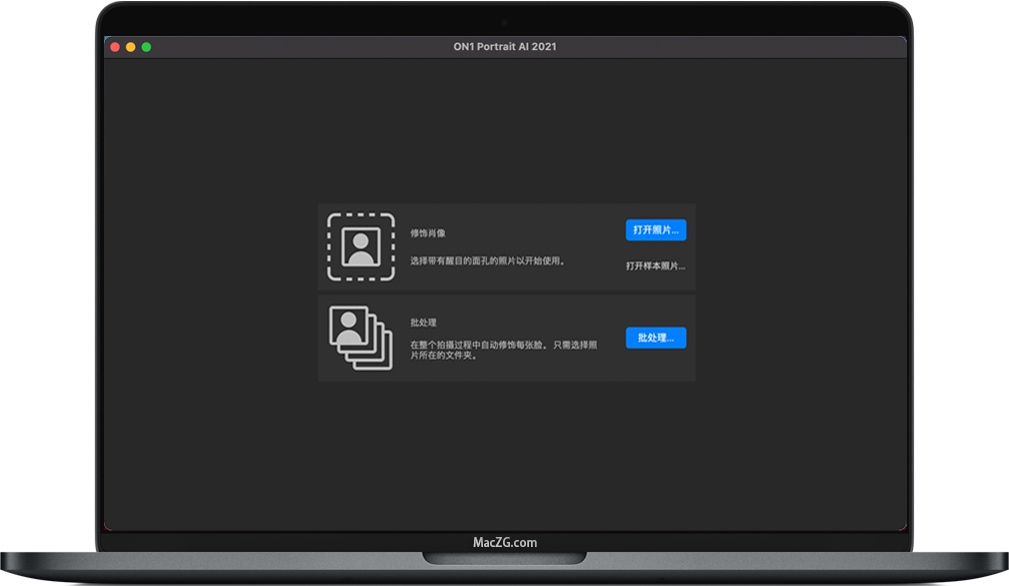Screen dimensions: 1009x586
Task: Click the batch description paragraph text
Action: tap(504, 349)
